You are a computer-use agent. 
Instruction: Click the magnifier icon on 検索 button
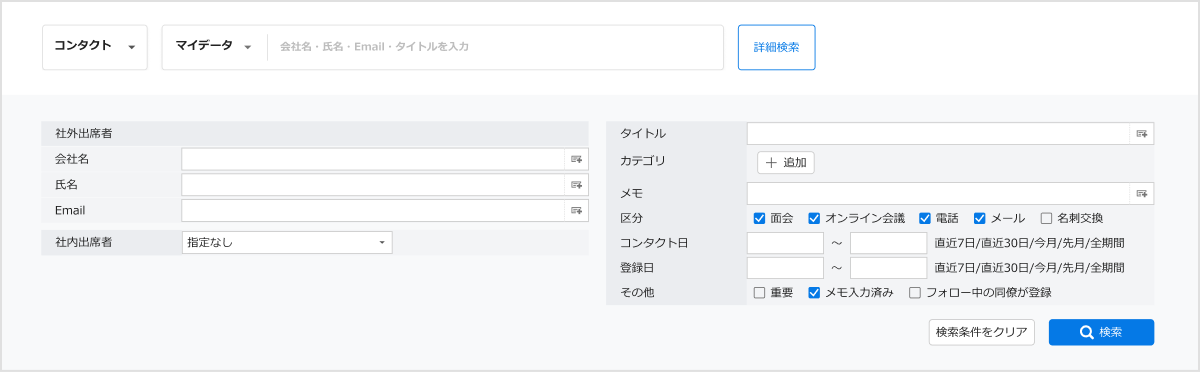(1086, 333)
